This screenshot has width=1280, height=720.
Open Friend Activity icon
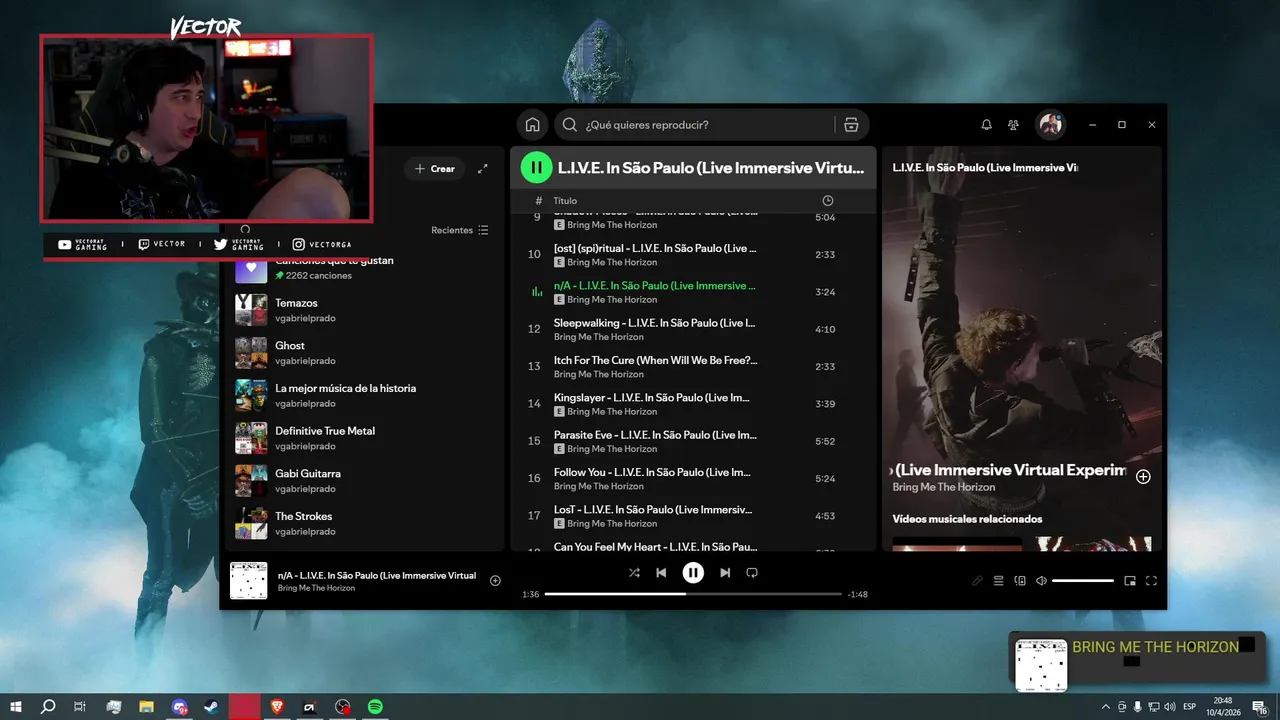coord(1013,125)
